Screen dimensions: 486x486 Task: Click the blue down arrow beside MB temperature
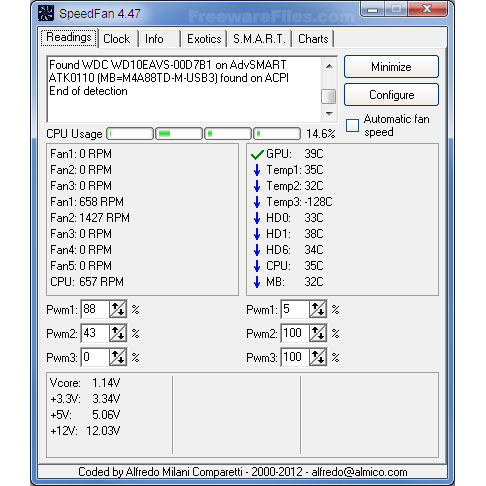point(257,282)
